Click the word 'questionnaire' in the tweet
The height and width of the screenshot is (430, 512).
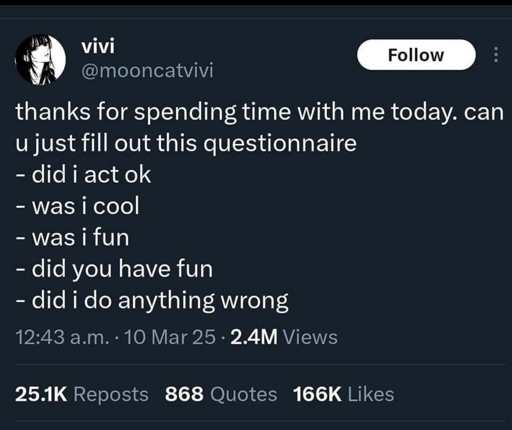(280, 144)
